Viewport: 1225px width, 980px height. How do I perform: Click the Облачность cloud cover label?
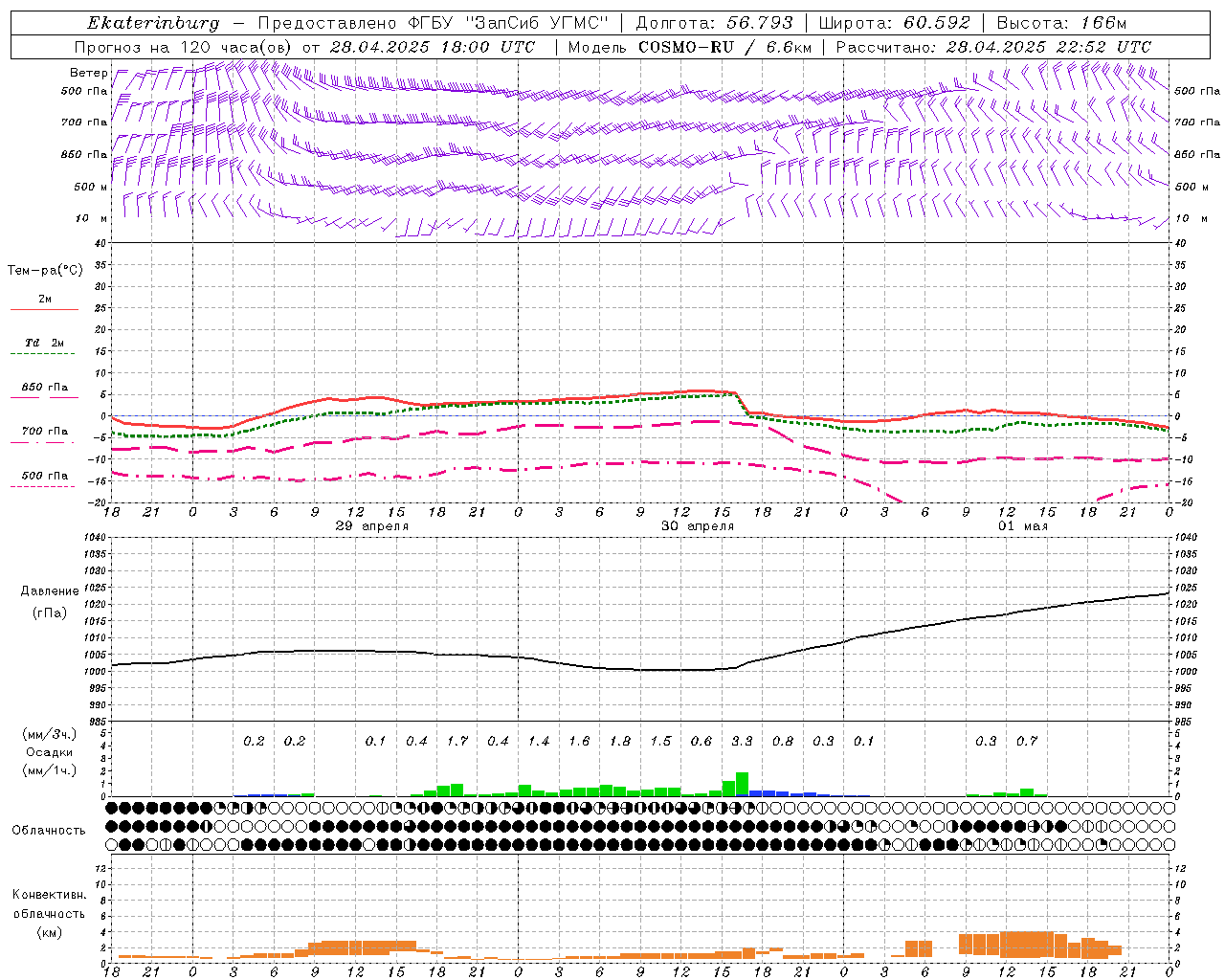tap(49, 830)
